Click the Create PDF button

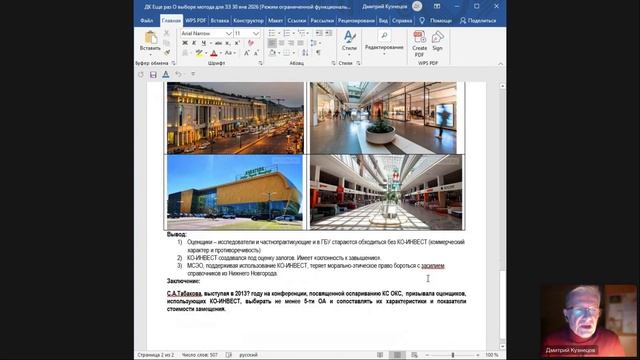click(x=419, y=43)
